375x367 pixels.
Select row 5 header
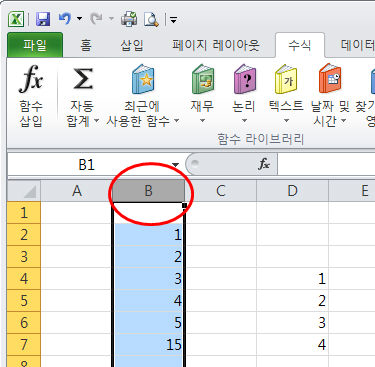[x=24, y=301]
